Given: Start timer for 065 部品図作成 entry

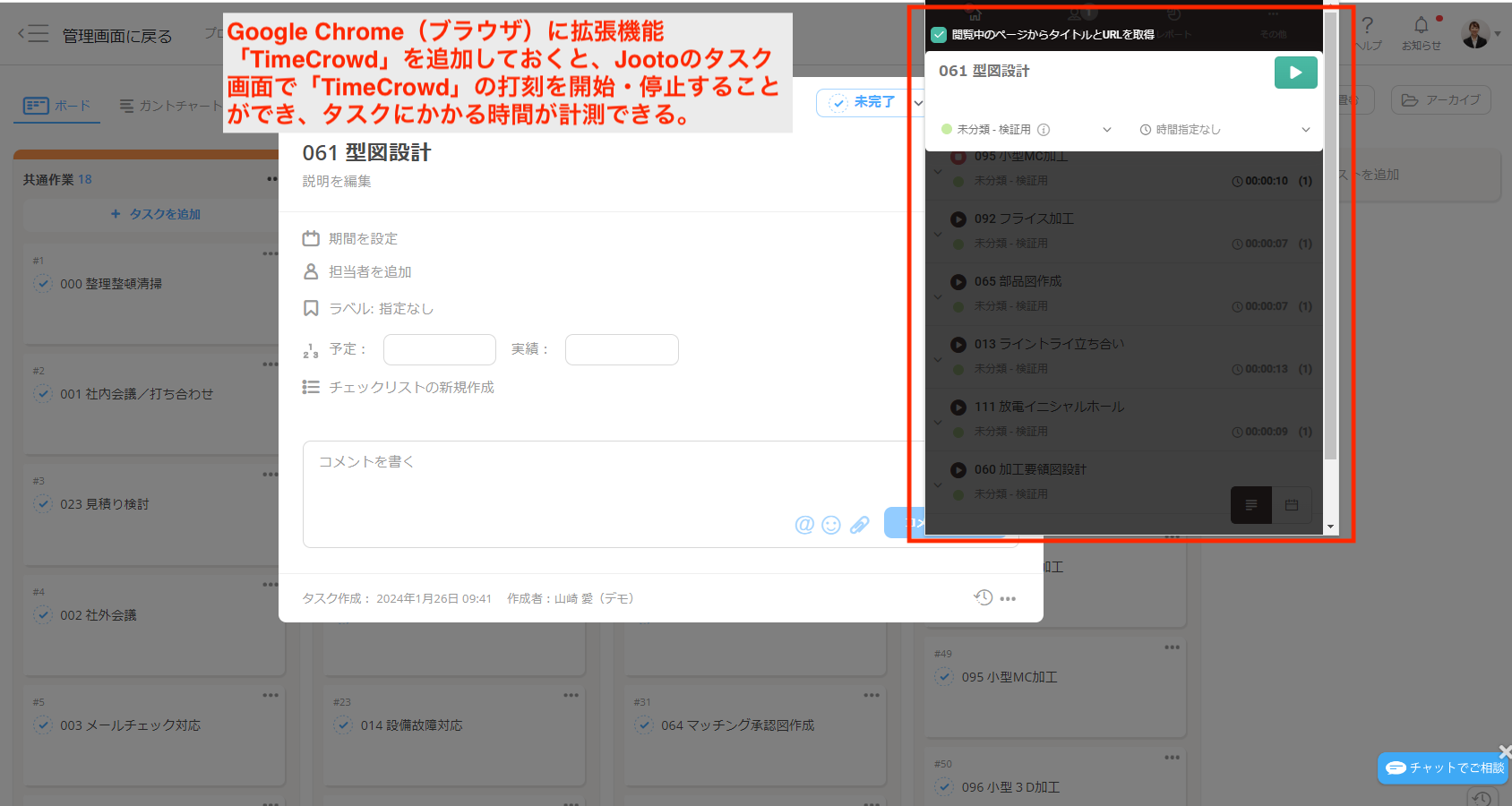Looking at the screenshot, I should click(x=958, y=281).
